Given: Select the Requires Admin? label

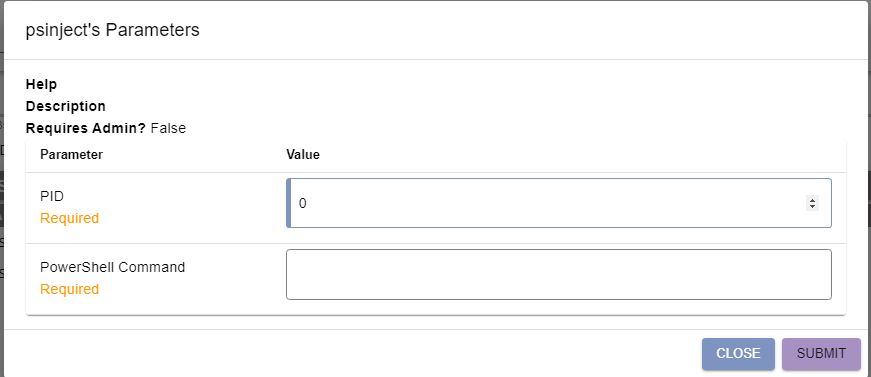Looking at the screenshot, I should tap(86, 128).
